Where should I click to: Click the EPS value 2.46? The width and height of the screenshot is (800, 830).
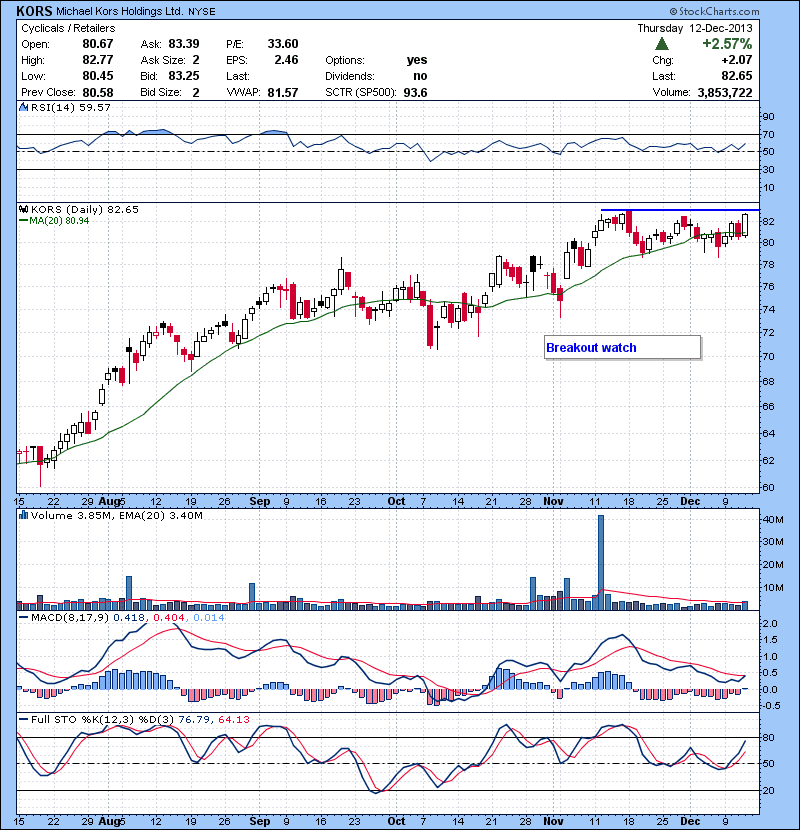[x=286, y=60]
